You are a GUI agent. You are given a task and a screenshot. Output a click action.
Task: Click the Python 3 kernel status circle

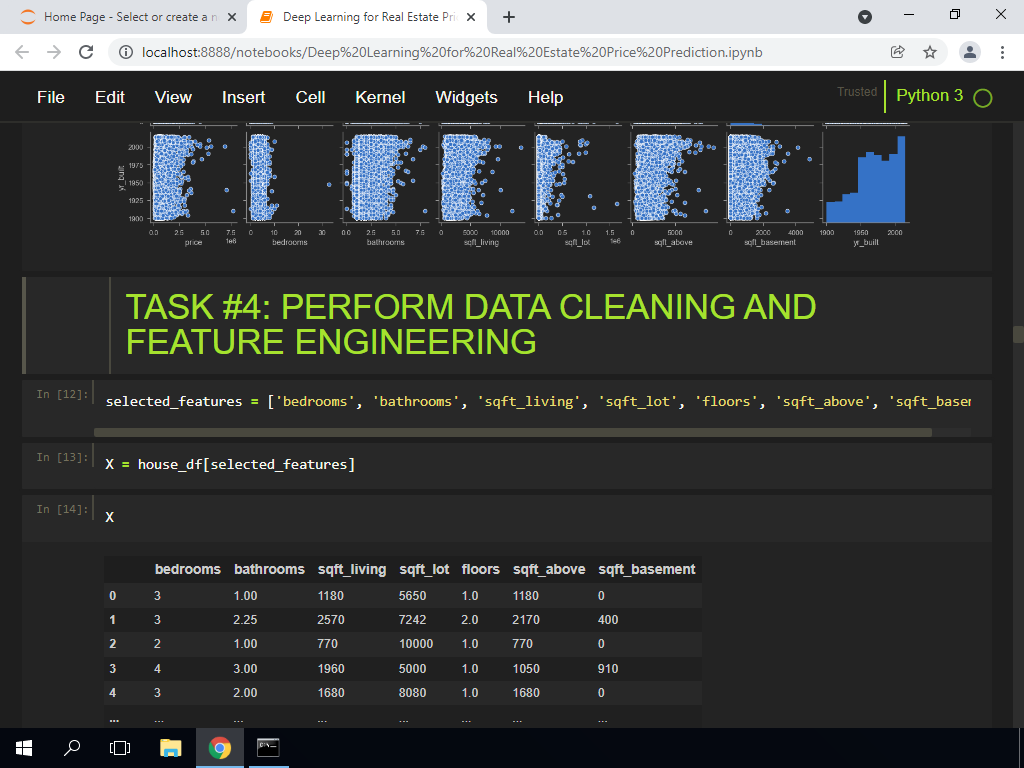(982, 98)
